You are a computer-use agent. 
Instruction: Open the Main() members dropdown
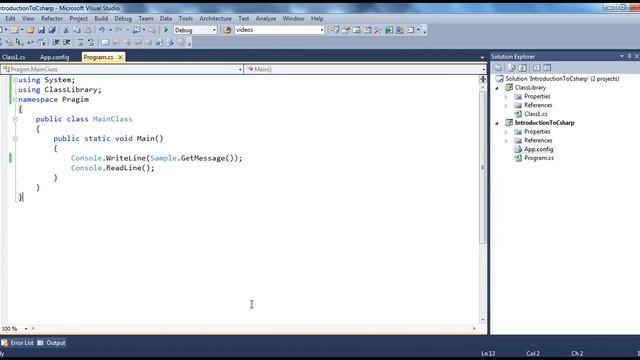(484, 69)
